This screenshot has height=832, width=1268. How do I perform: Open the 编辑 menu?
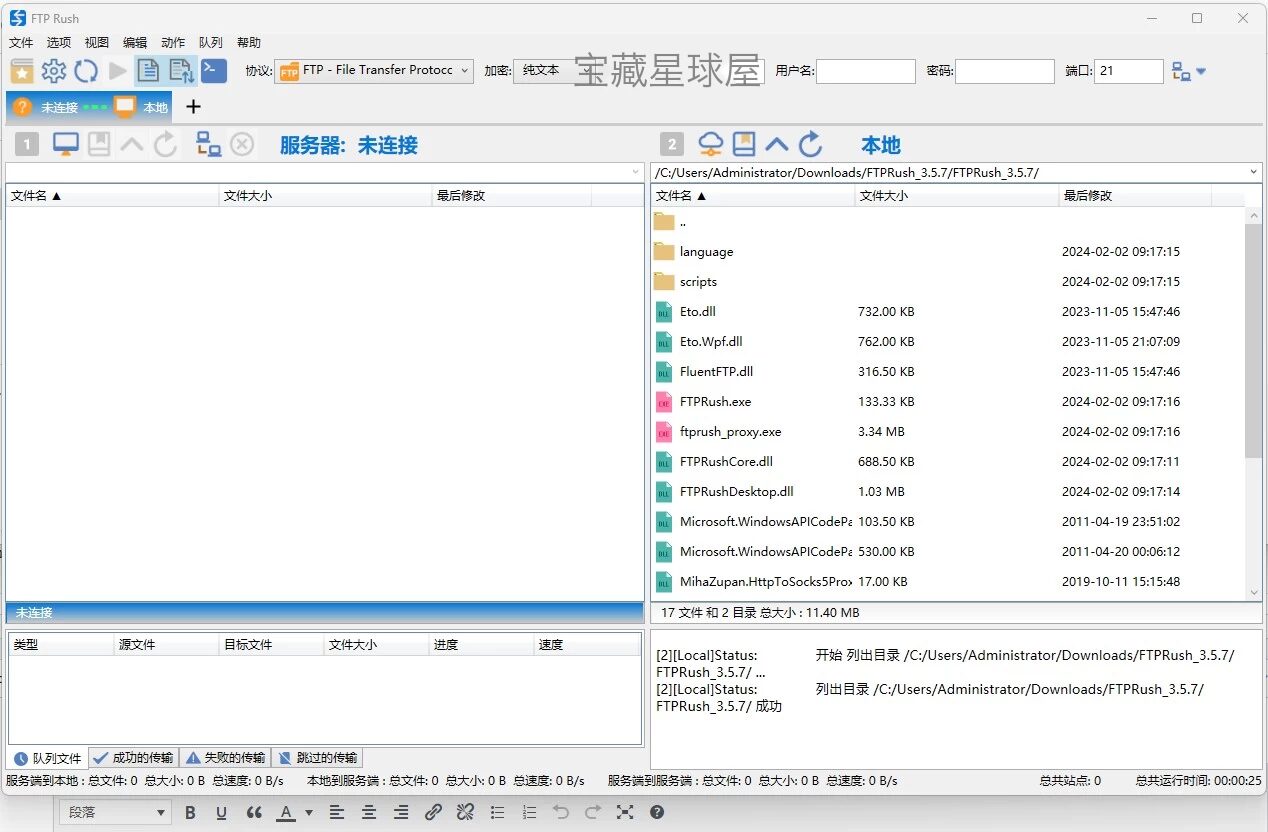pyautogui.click(x=135, y=43)
